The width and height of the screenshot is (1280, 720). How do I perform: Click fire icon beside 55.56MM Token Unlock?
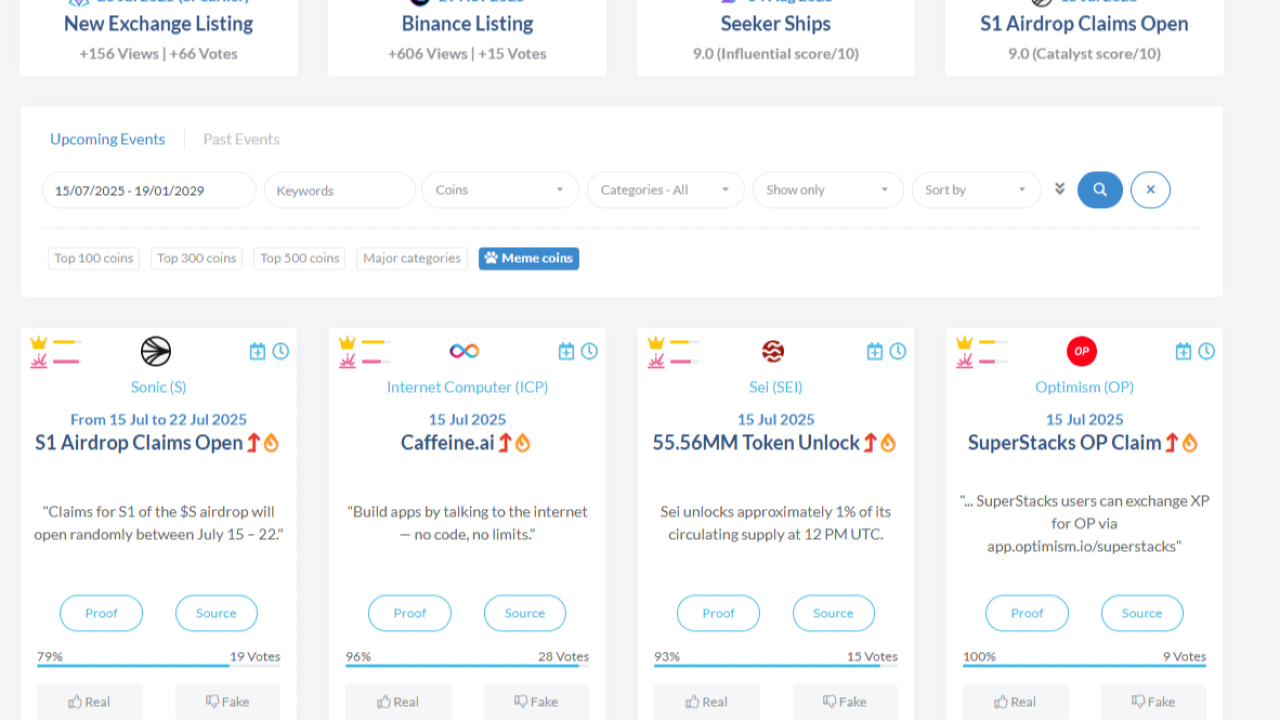[x=888, y=442]
